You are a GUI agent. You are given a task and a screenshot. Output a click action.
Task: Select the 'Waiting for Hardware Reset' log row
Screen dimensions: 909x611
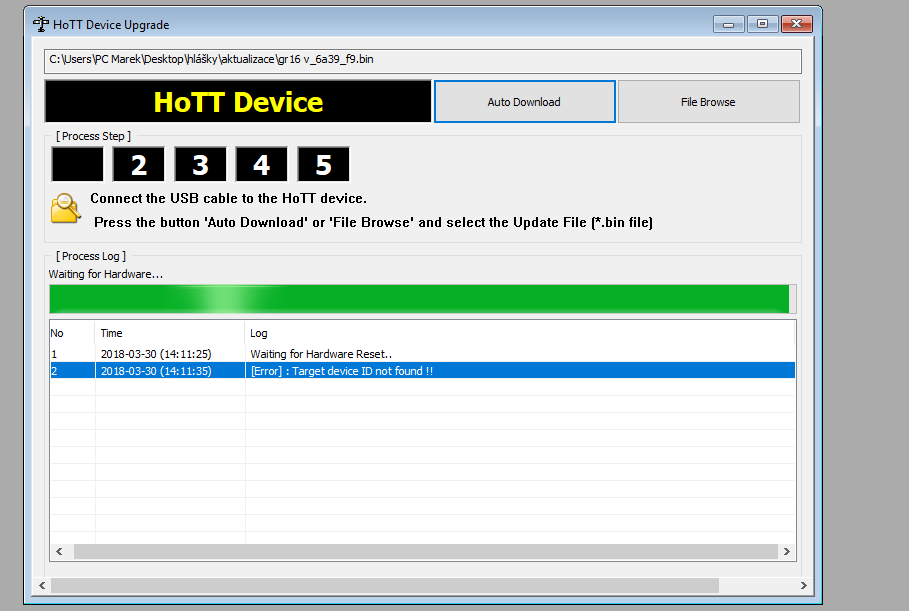click(x=322, y=354)
